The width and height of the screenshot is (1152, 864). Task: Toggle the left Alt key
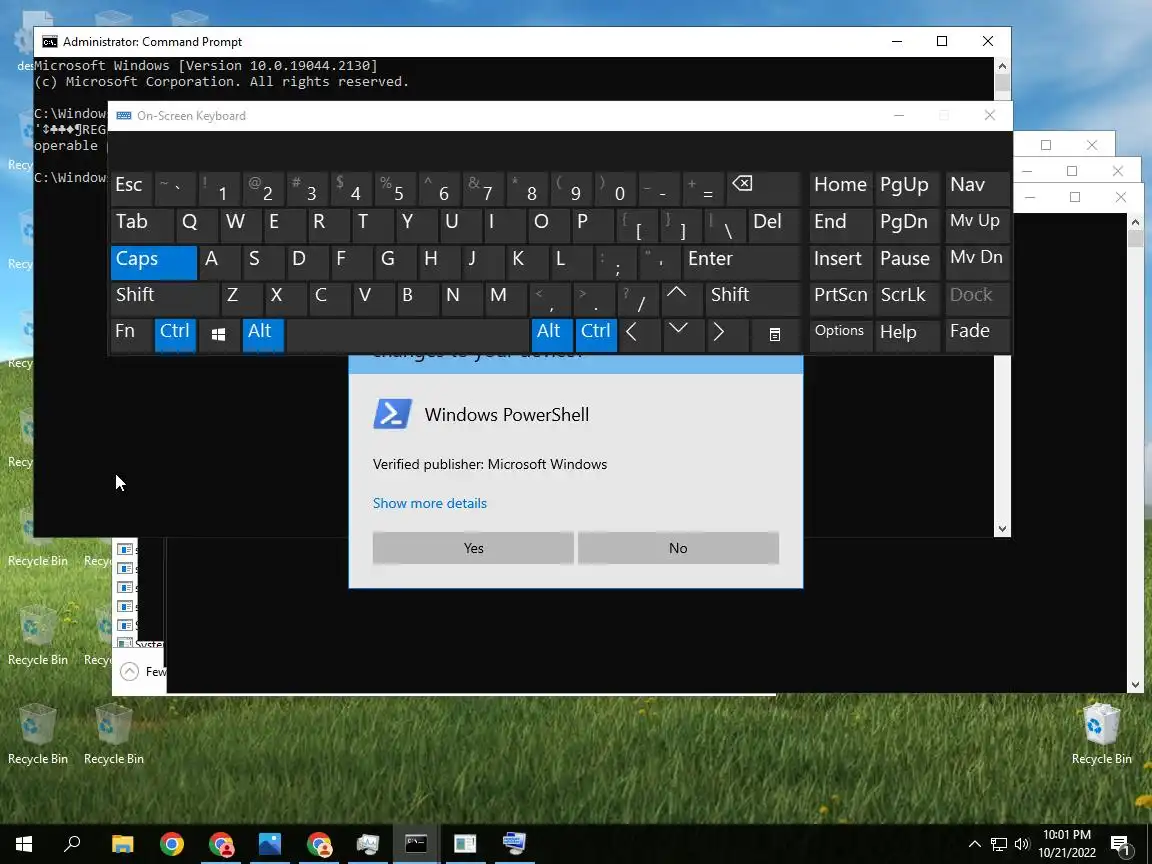pyautogui.click(x=262, y=335)
